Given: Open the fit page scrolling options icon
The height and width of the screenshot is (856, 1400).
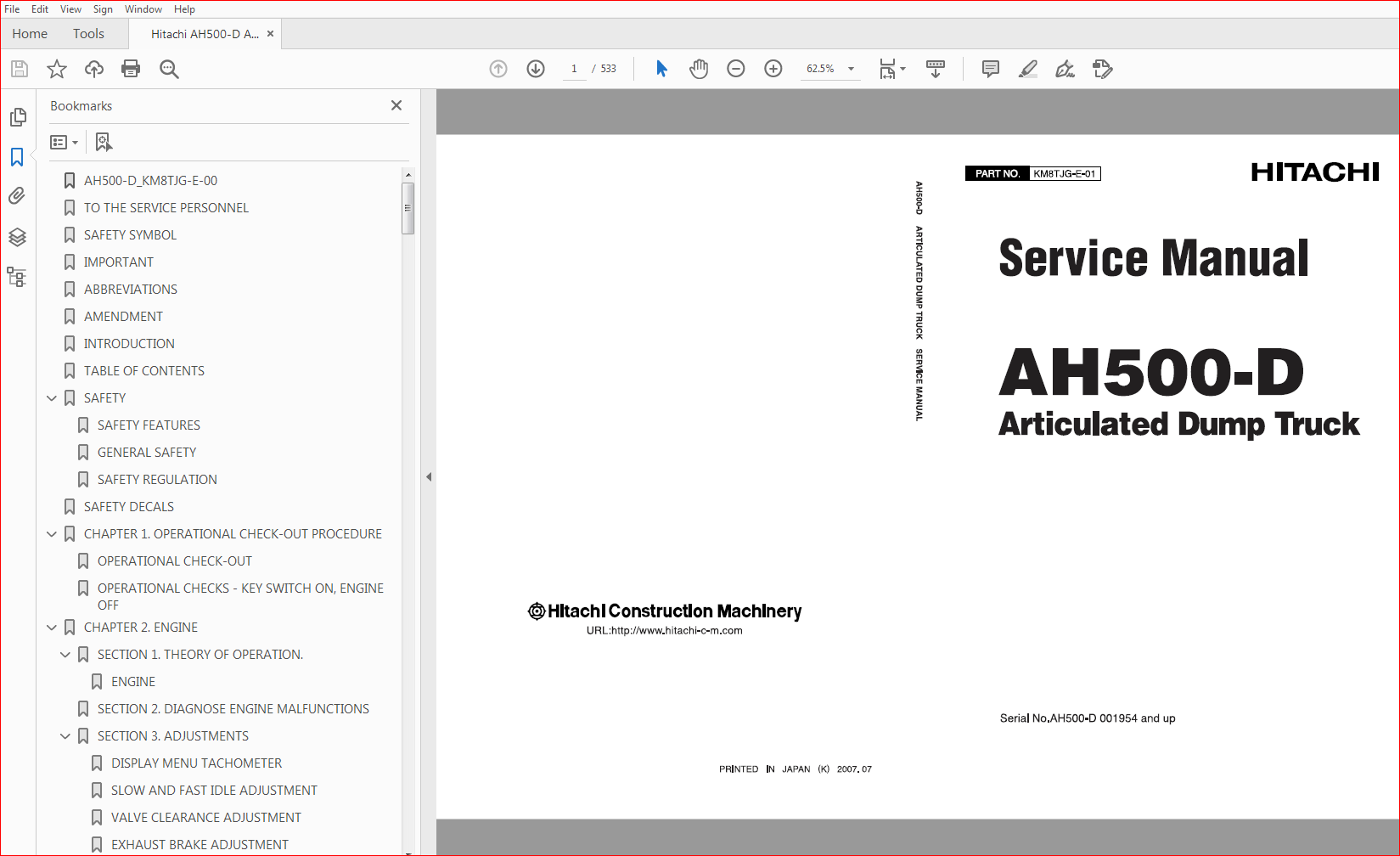Looking at the screenshot, I should click(x=892, y=69).
